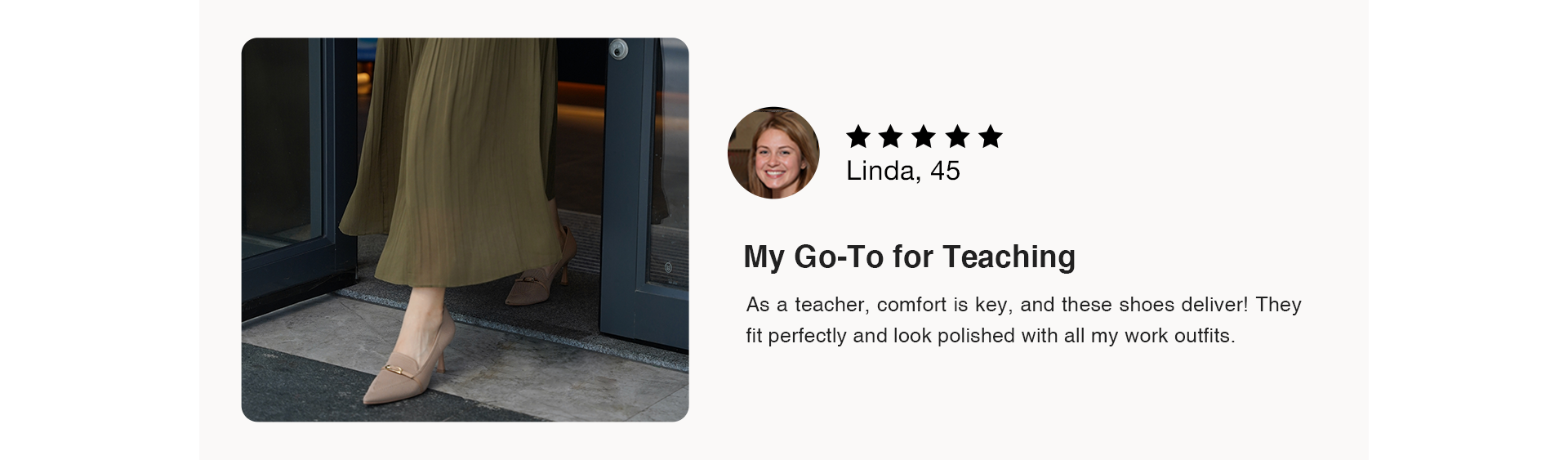
Task: Select the fifth (last) rating star
Action: click(x=991, y=136)
